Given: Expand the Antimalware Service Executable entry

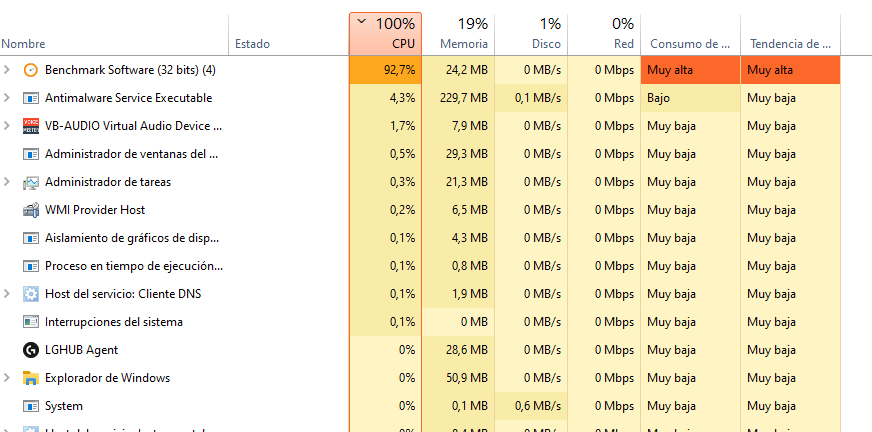Looking at the screenshot, I should 7,98.
